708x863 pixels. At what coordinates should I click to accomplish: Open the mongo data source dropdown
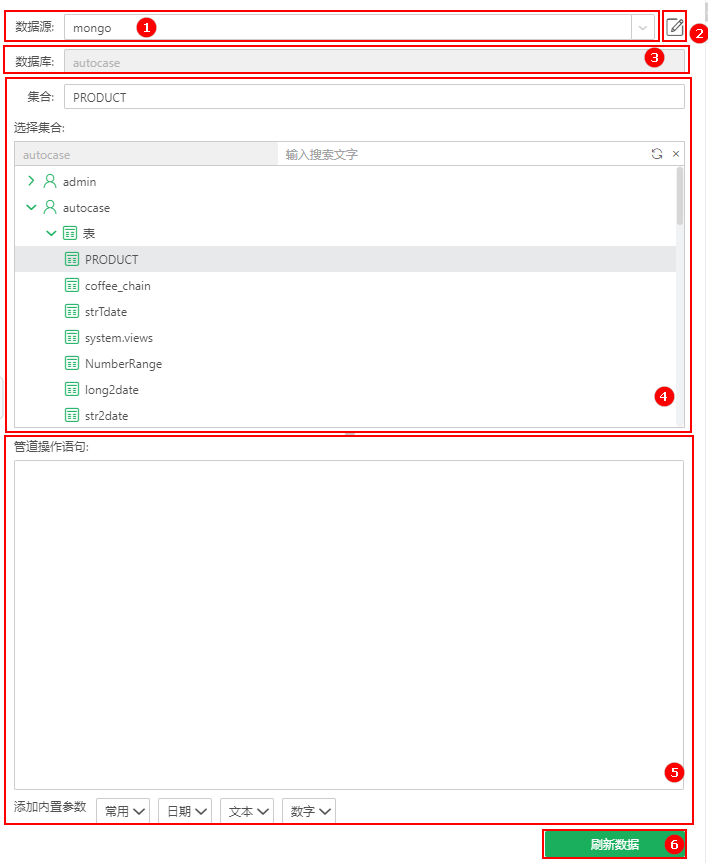tap(642, 28)
